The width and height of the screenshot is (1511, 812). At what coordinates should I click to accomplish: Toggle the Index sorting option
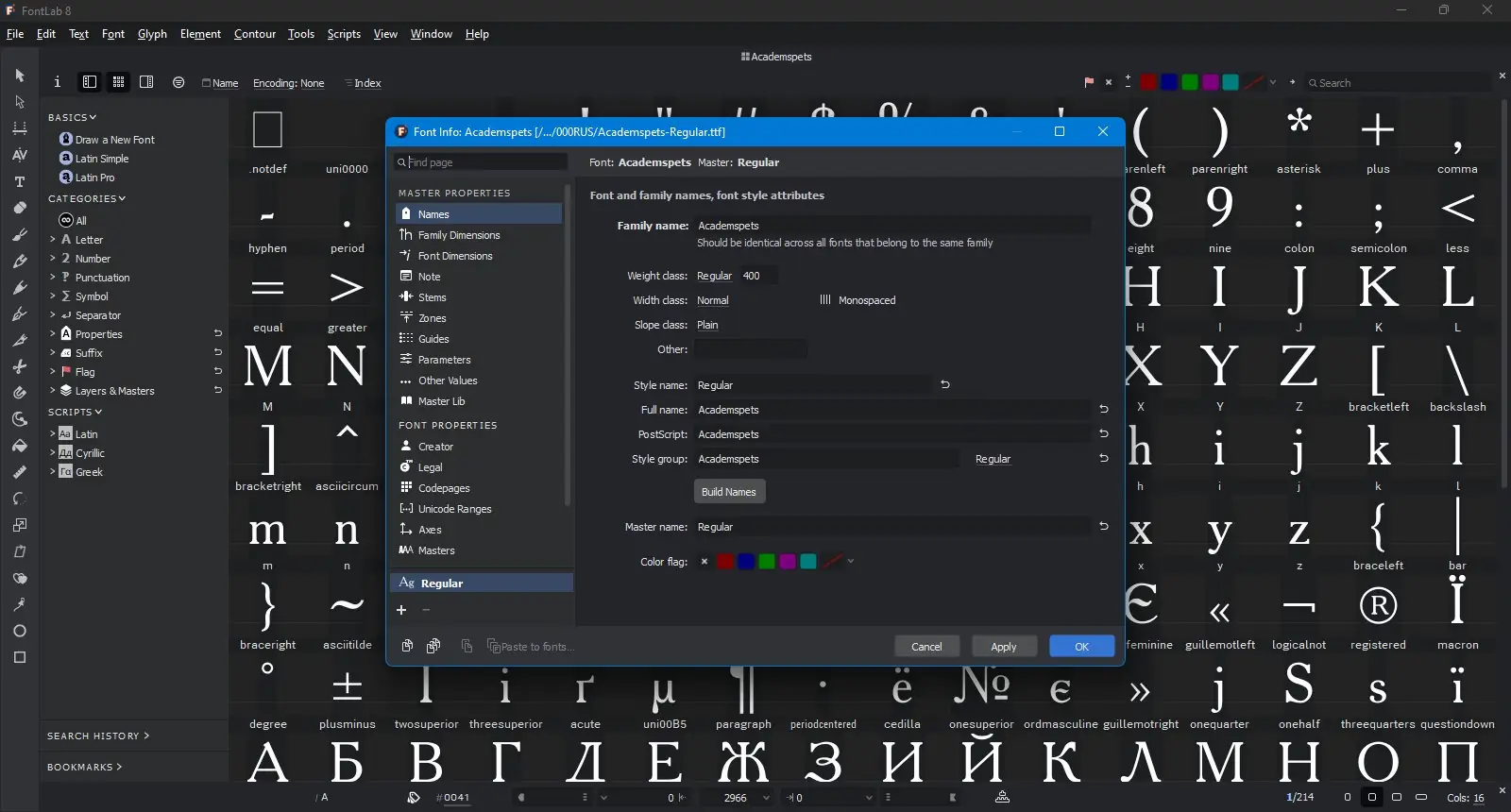click(x=363, y=83)
